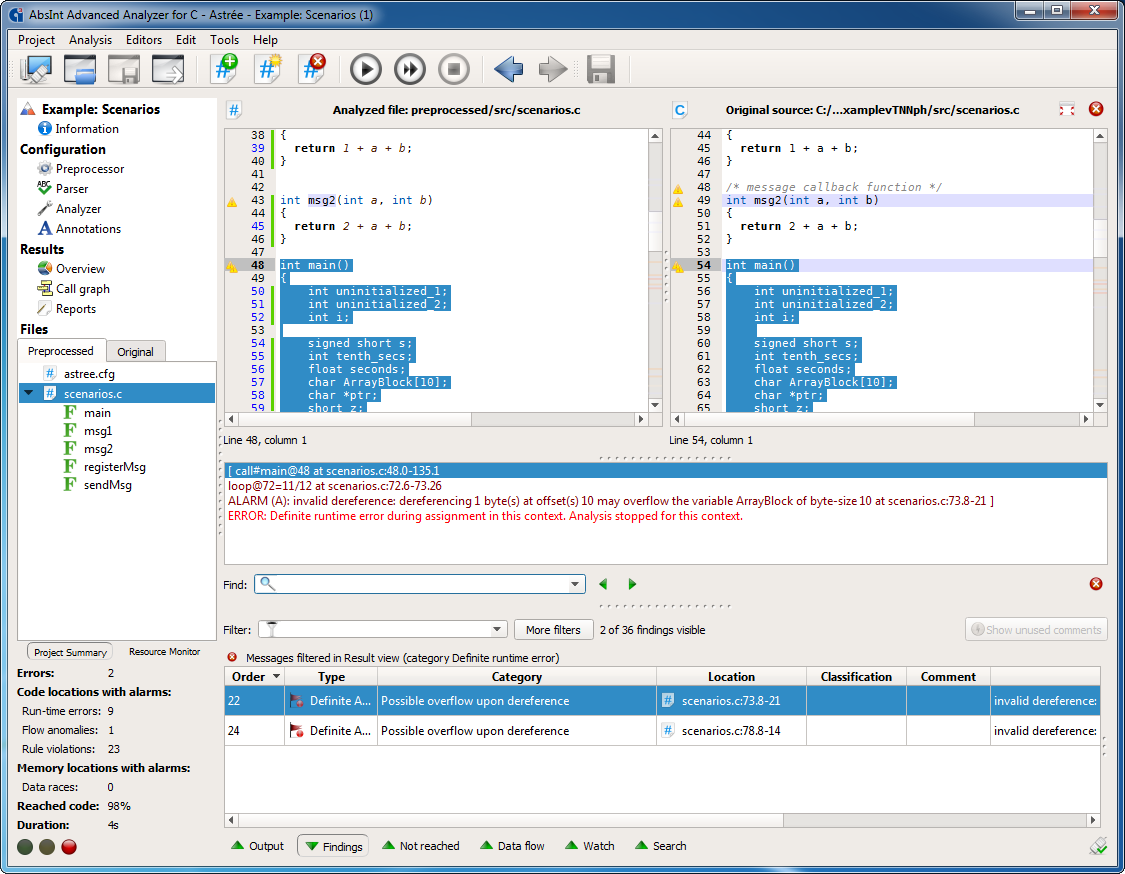Open Preprocessor configuration

pos(90,169)
